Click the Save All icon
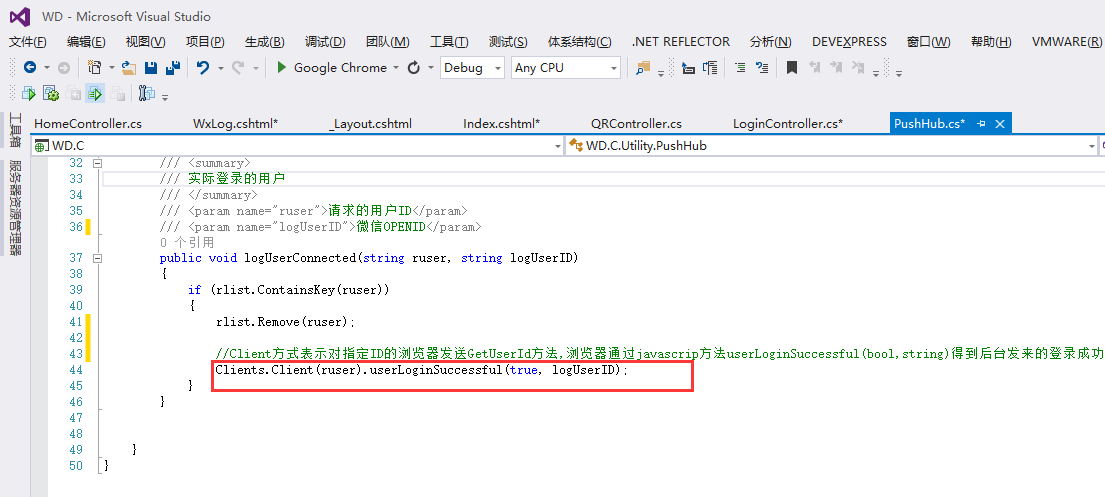The image size is (1105, 497). pos(173,68)
